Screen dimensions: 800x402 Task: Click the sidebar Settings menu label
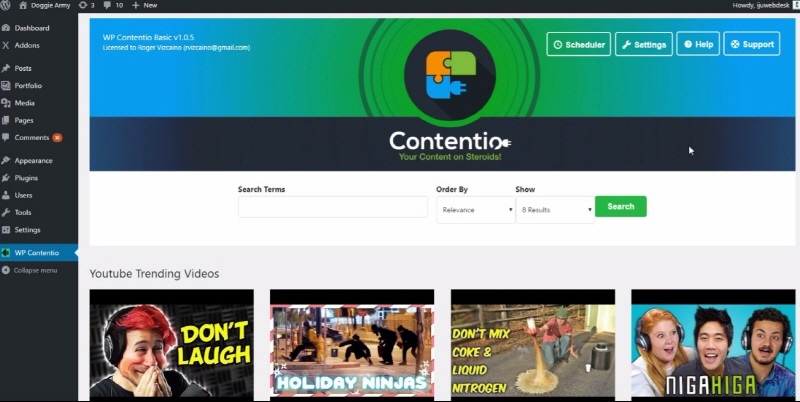coord(28,230)
